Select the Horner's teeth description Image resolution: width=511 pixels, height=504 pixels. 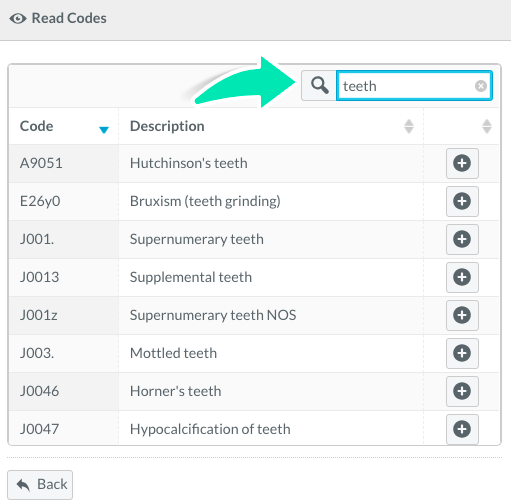175,391
